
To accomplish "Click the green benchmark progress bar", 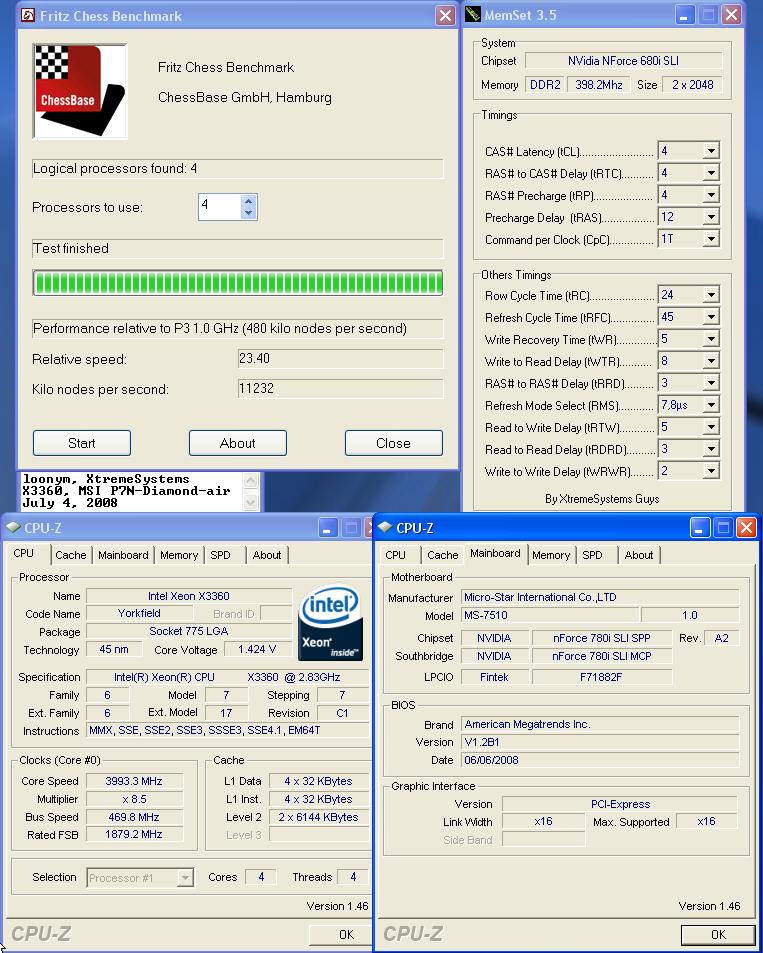I will [x=237, y=283].
